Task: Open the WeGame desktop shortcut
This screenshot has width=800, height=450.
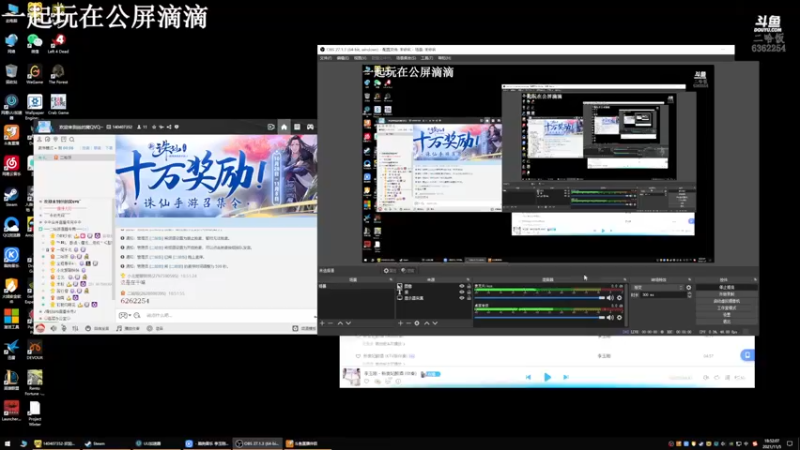Action: (35, 74)
